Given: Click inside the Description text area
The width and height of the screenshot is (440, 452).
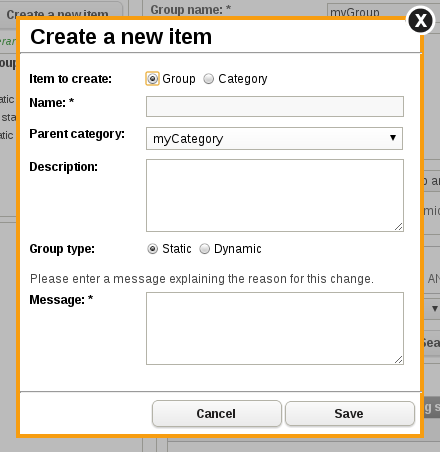Looking at the screenshot, I should [275, 195].
